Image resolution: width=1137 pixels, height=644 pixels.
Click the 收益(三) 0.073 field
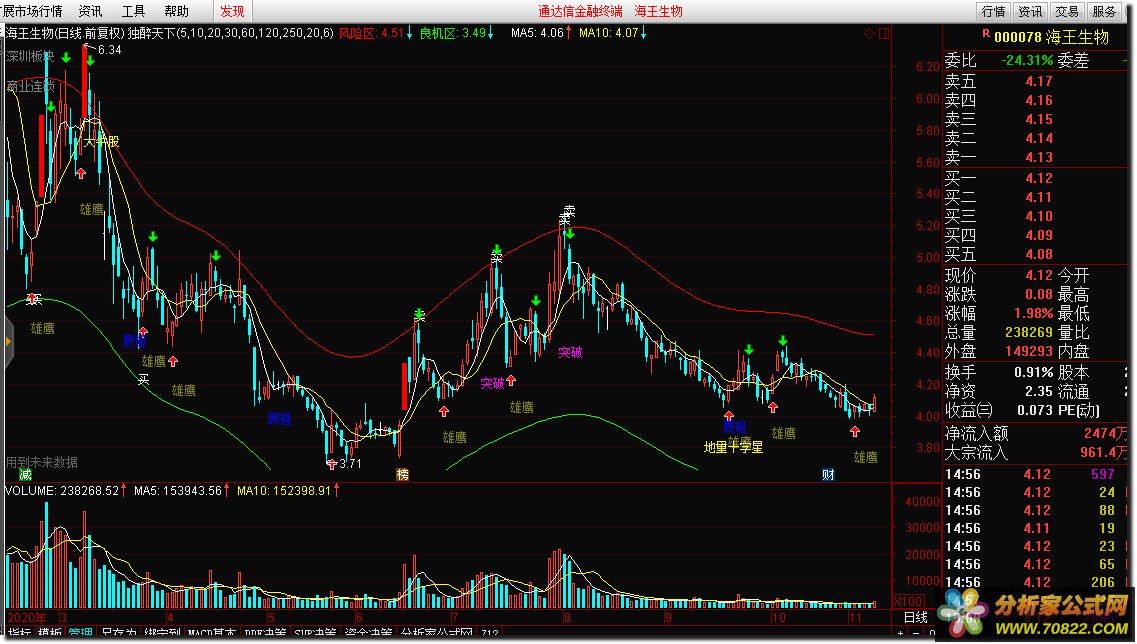(999, 410)
